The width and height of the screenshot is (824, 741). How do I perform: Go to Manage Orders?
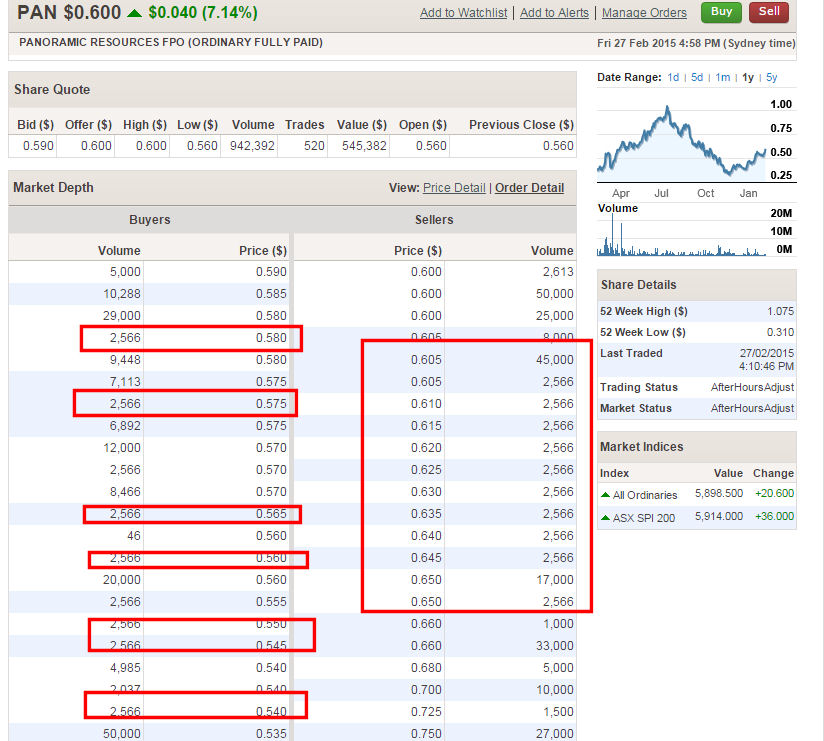644,13
